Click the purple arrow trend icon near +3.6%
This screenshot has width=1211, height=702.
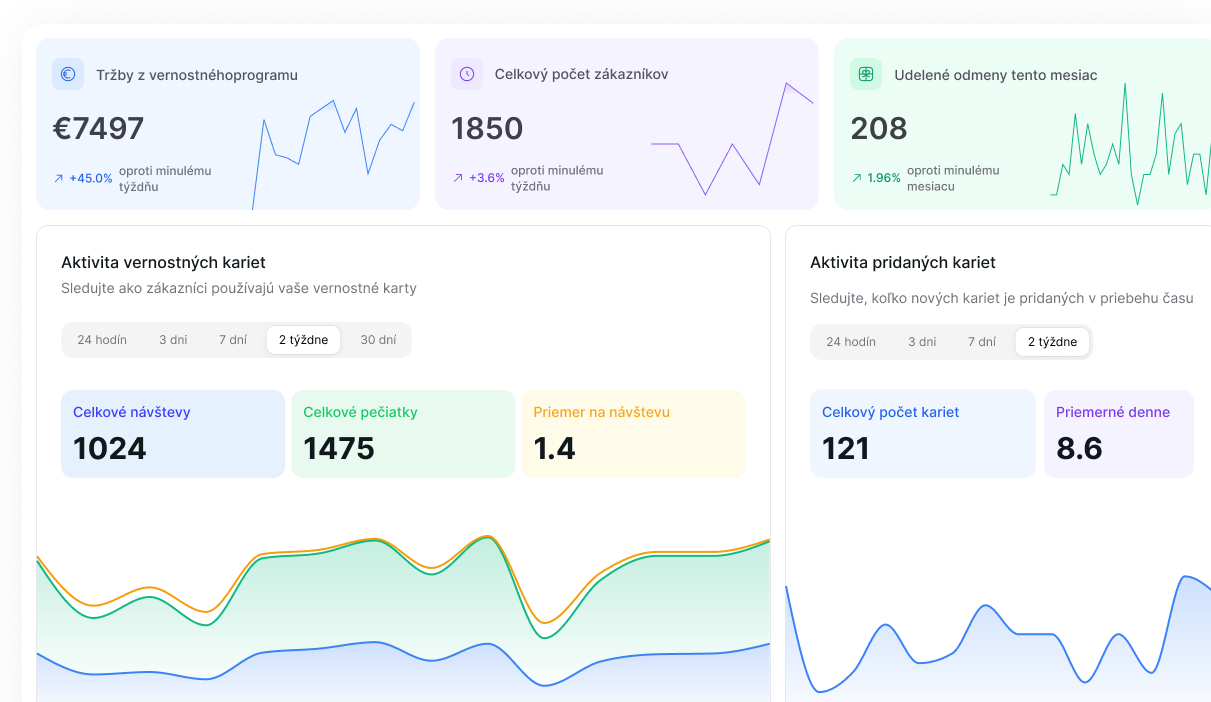458,178
